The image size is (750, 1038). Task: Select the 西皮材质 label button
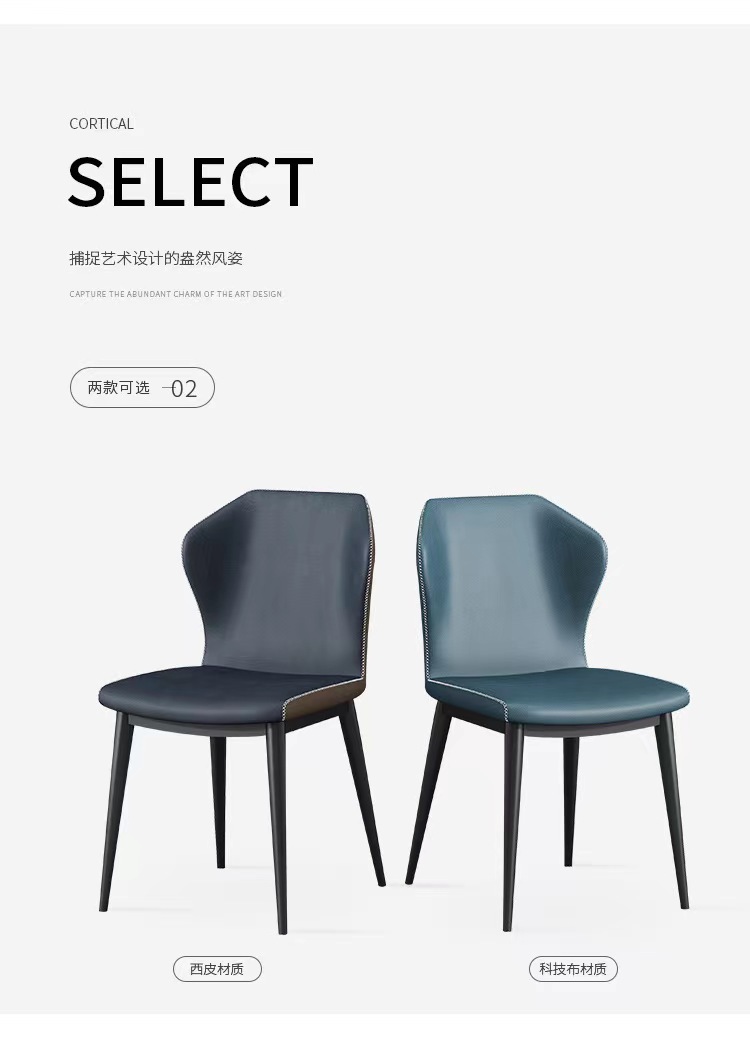(x=217, y=969)
